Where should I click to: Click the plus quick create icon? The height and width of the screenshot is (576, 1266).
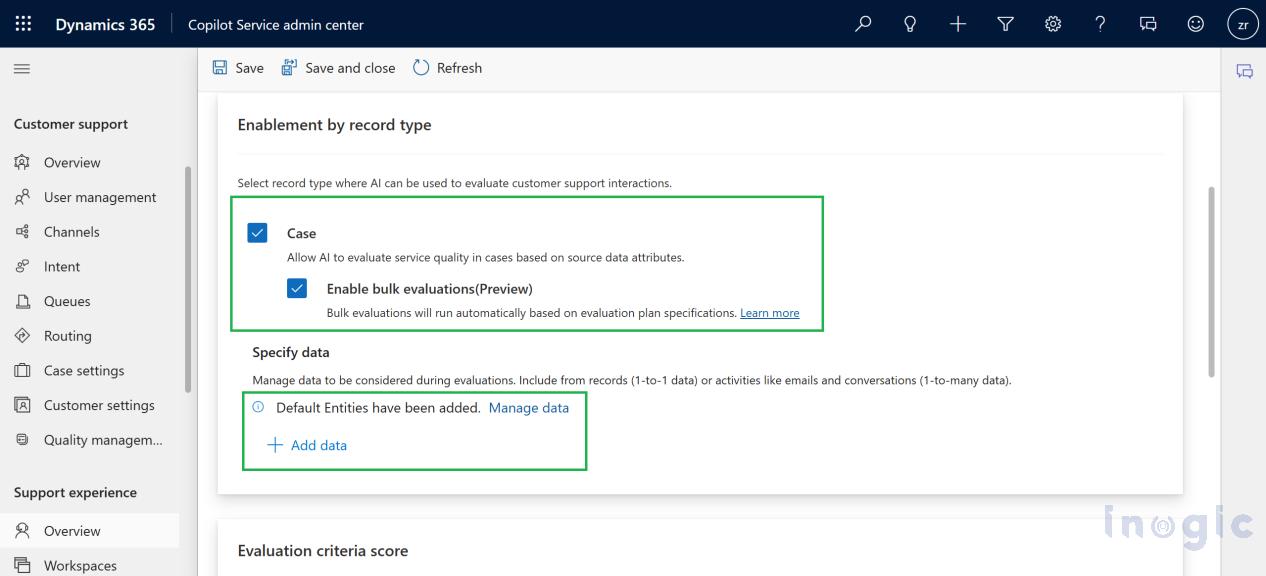tap(958, 24)
